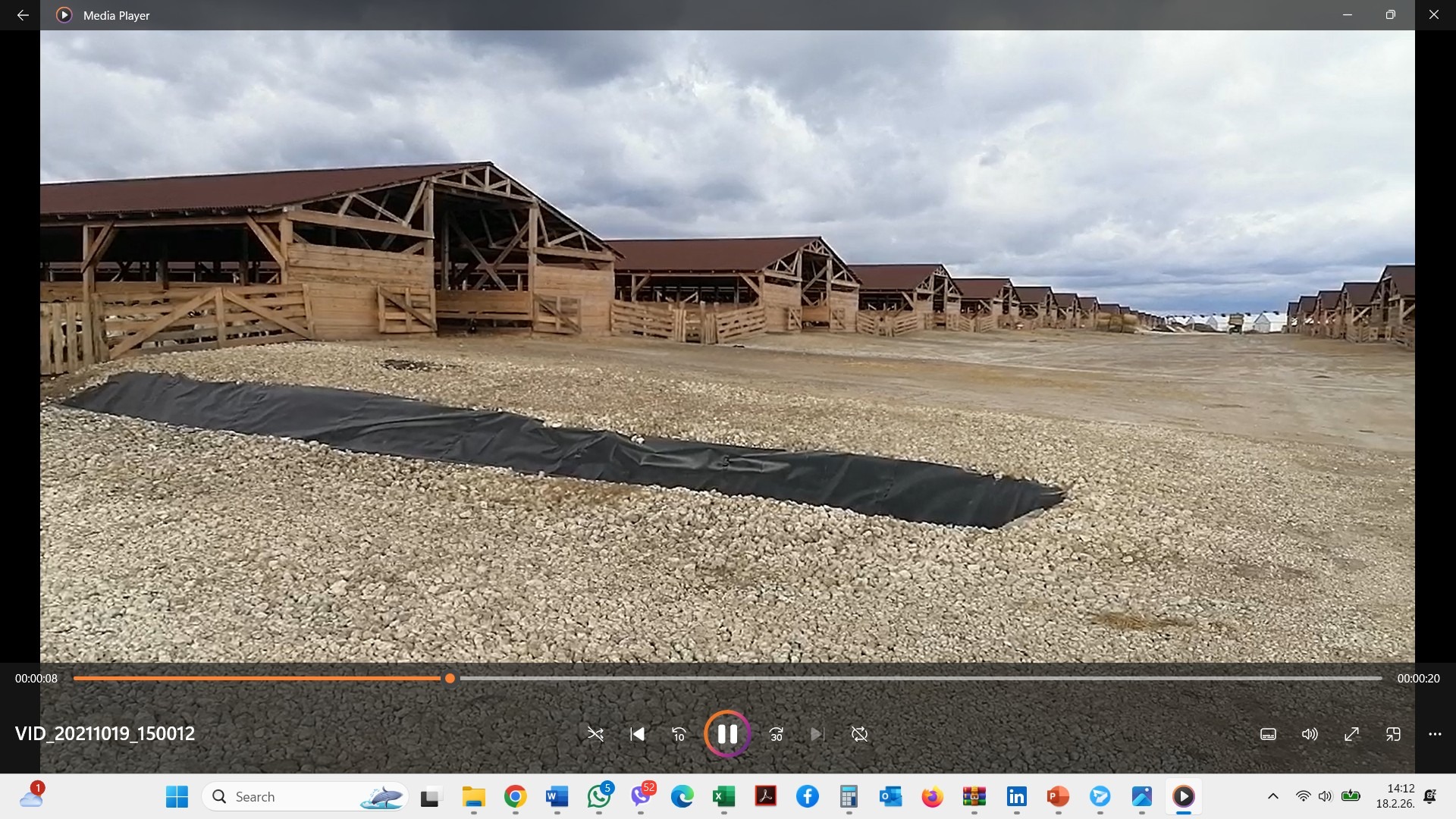Screen dimensions: 1456x819
Task: Open Windows Start menu
Action: [177, 797]
